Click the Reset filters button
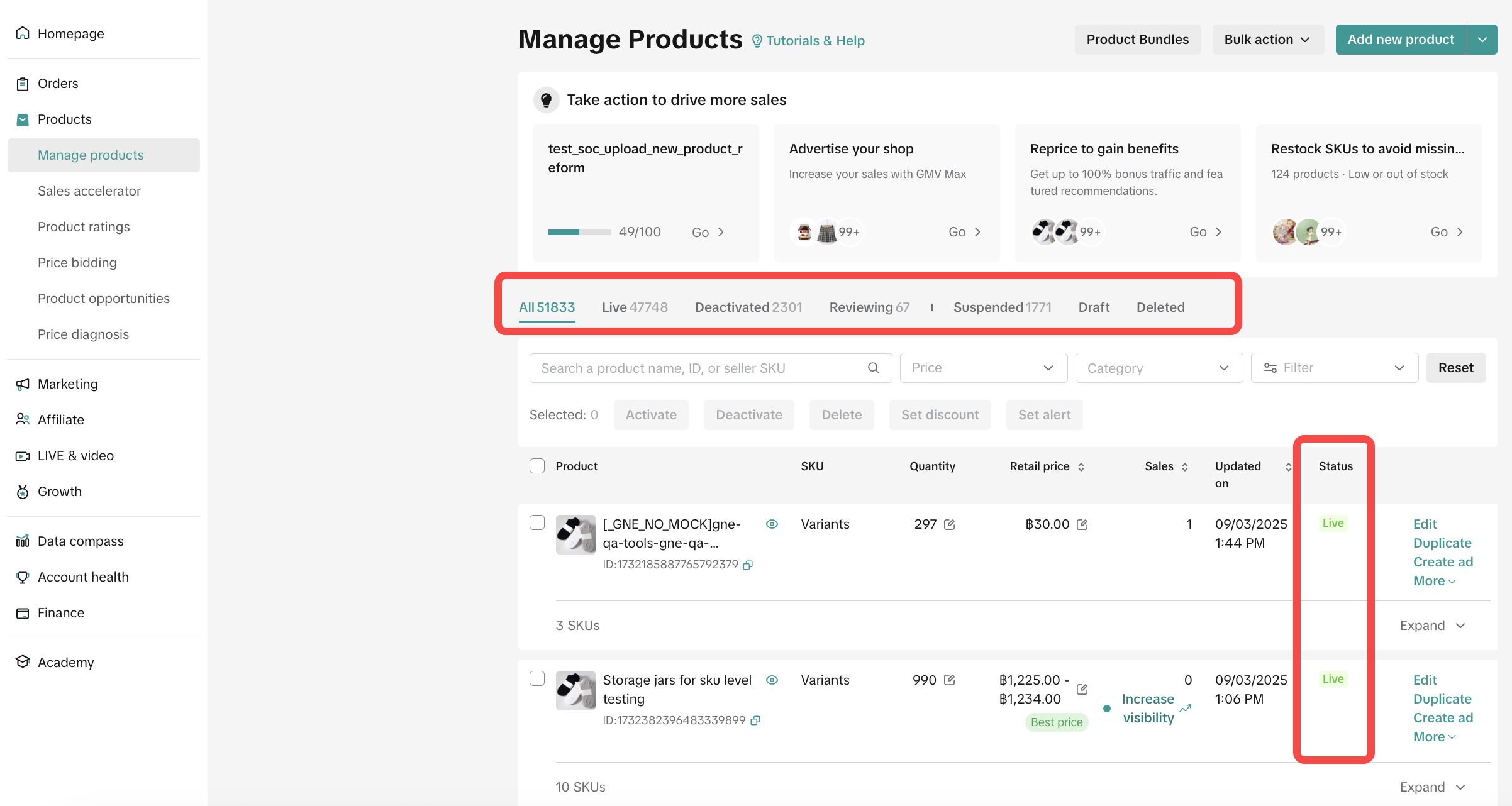This screenshot has width=1512, height=806. pos(1455,368)
